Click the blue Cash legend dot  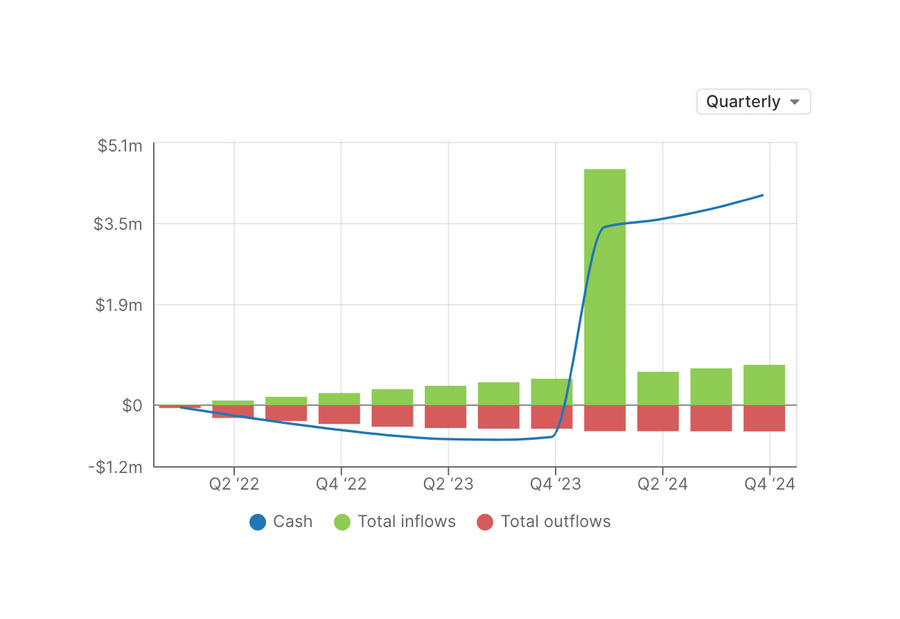(257, 521)
